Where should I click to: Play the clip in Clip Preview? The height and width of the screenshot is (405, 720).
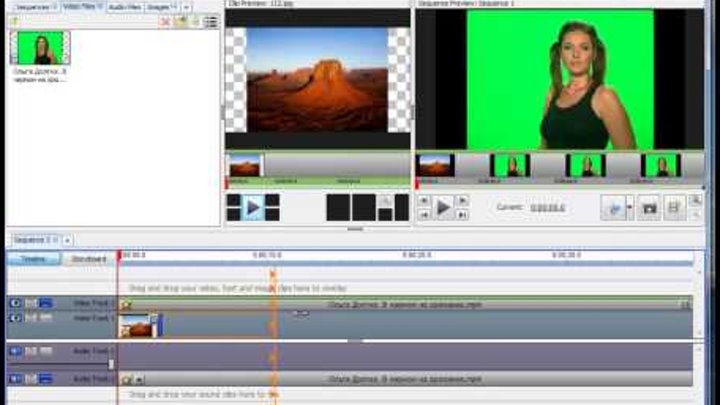(253, 208)
